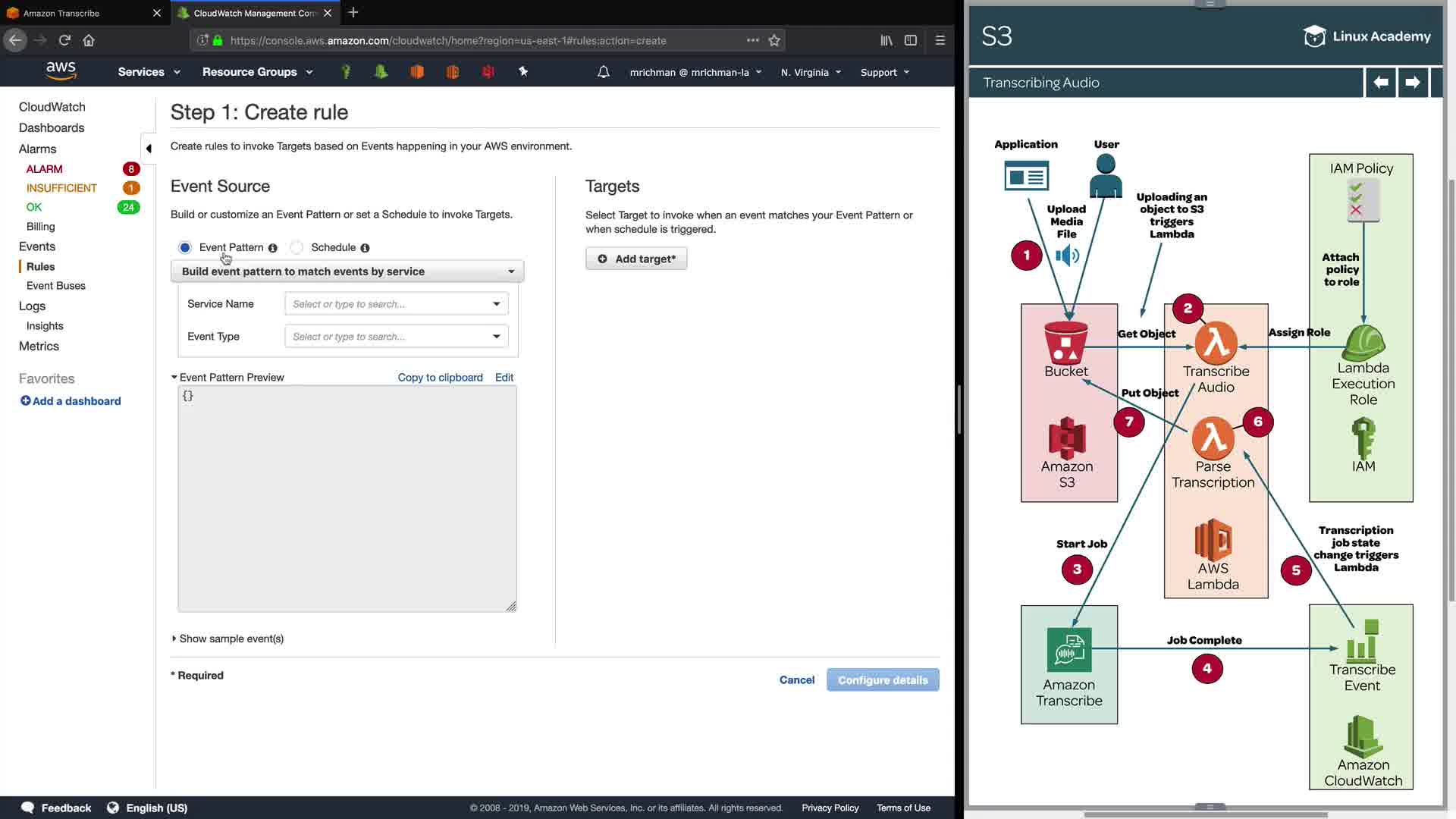
Task: Reload the browser page
Action: [x=64, y=40]
